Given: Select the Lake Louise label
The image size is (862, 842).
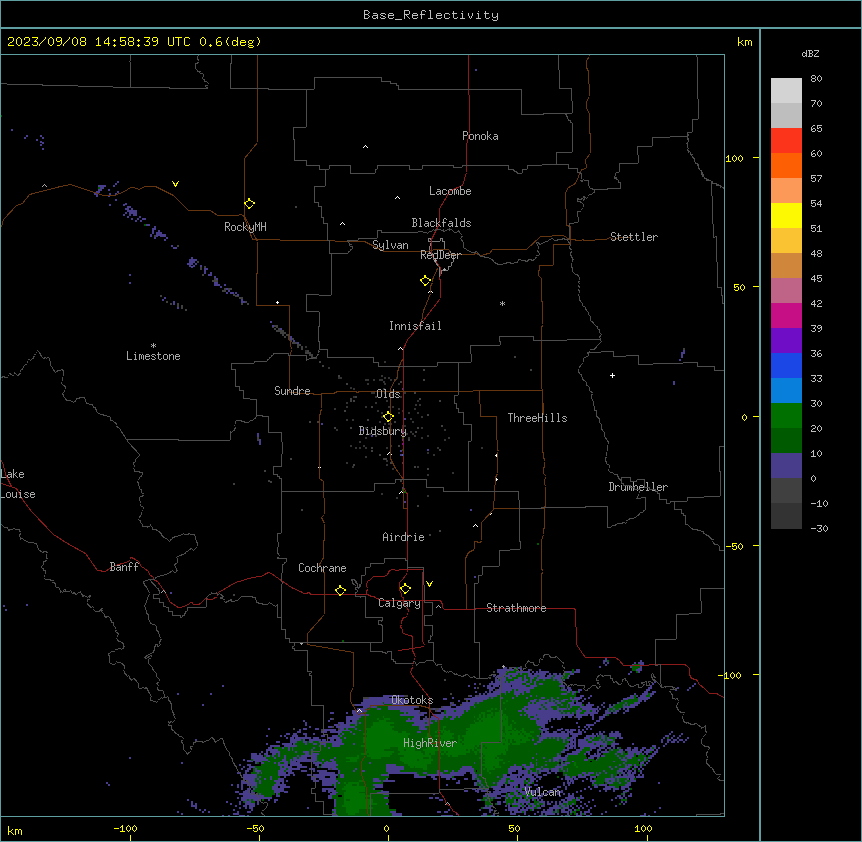Looking at the screenshot, I should (x=18, y=484).
